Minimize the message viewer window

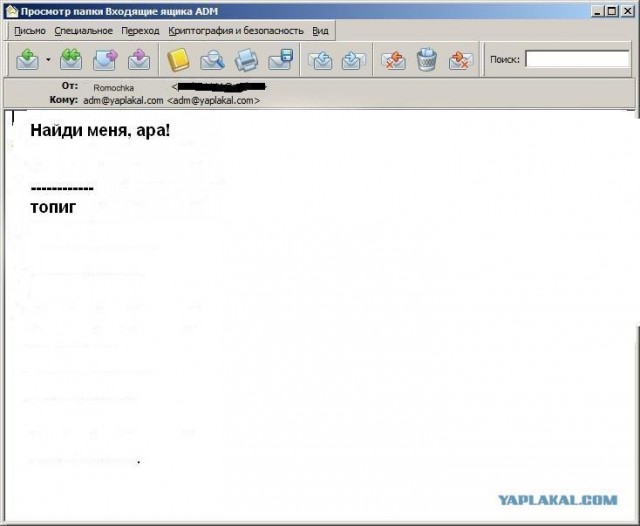tap(597, 11)
